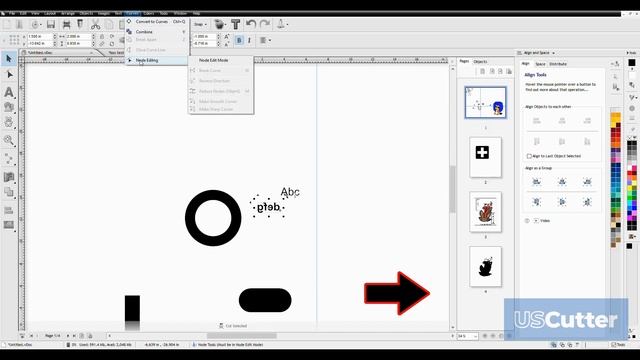Open dropdown arrow beside the bucket icon
The height and width of the screenshot is (360, 640).
click(226, 25)
